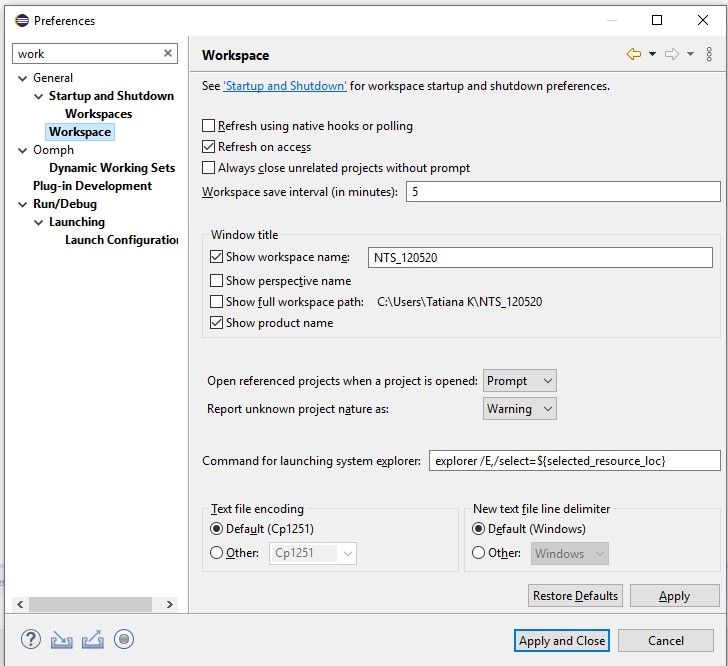Click the export preferences icon
This screenshot has height=666, width=728.
point(93,640)
